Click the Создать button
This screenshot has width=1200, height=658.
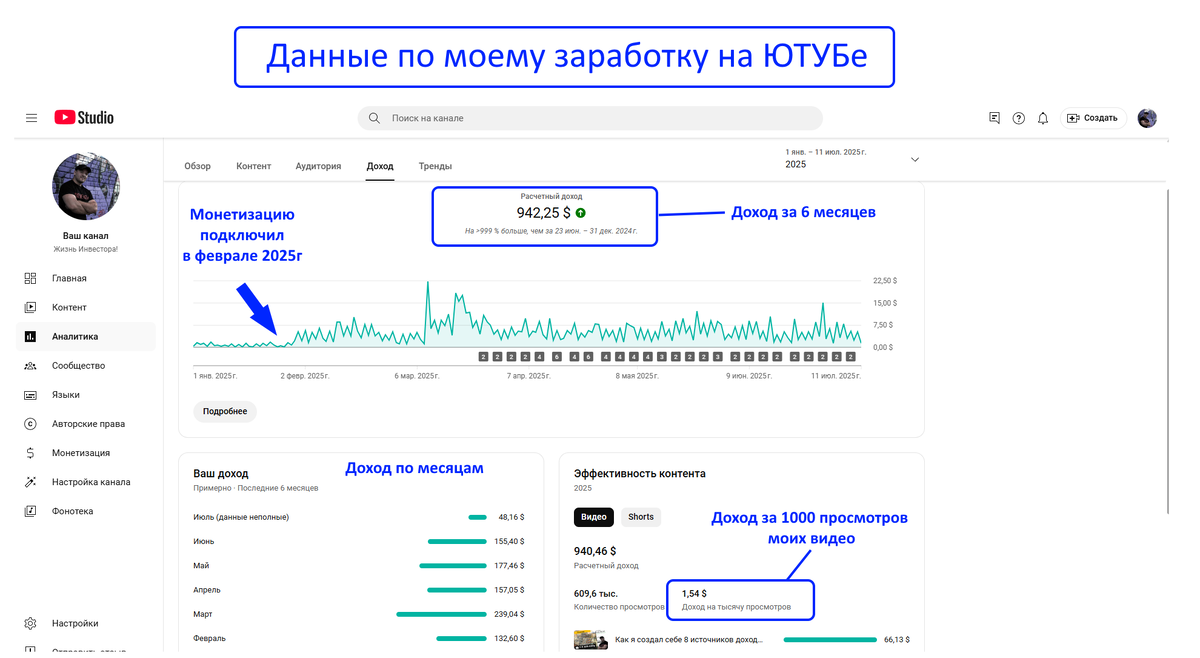point(1093,118)
